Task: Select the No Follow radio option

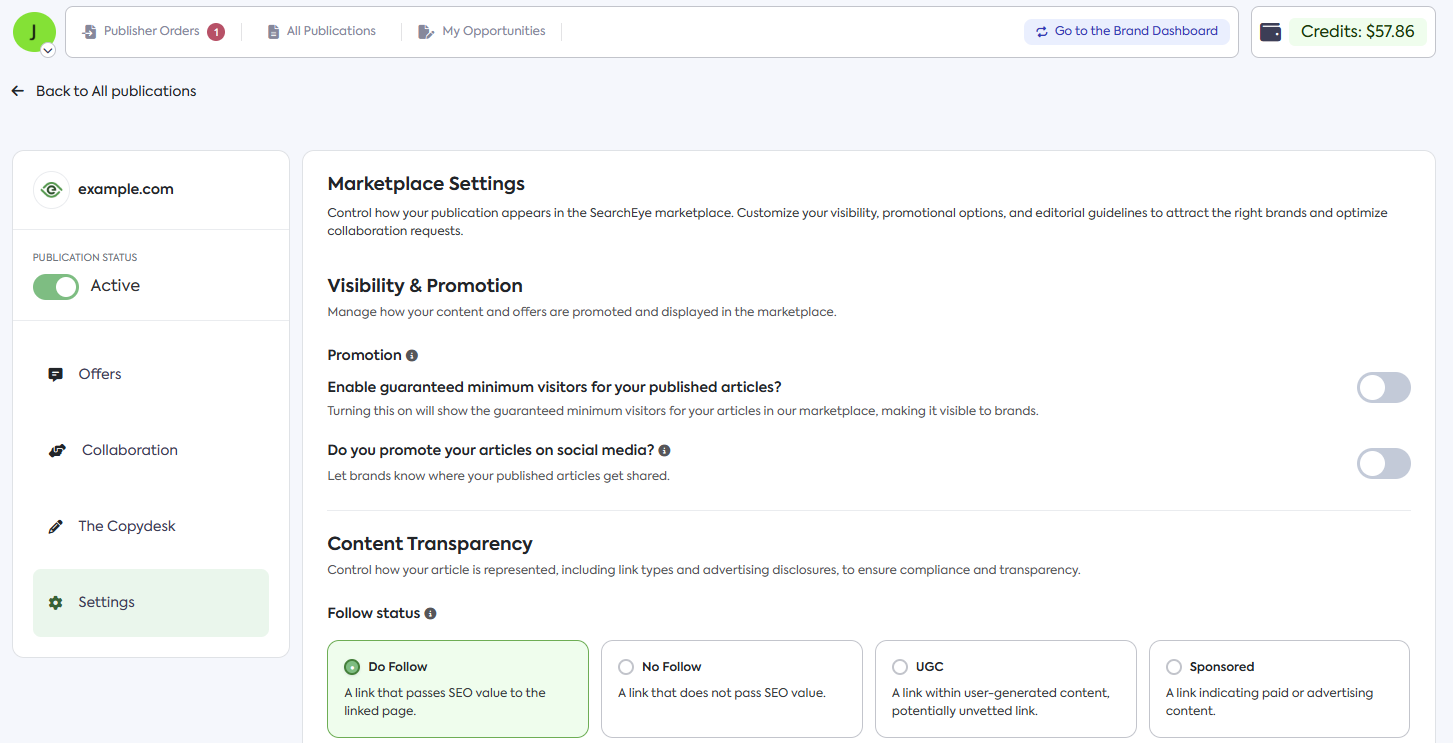Action: 626,667
